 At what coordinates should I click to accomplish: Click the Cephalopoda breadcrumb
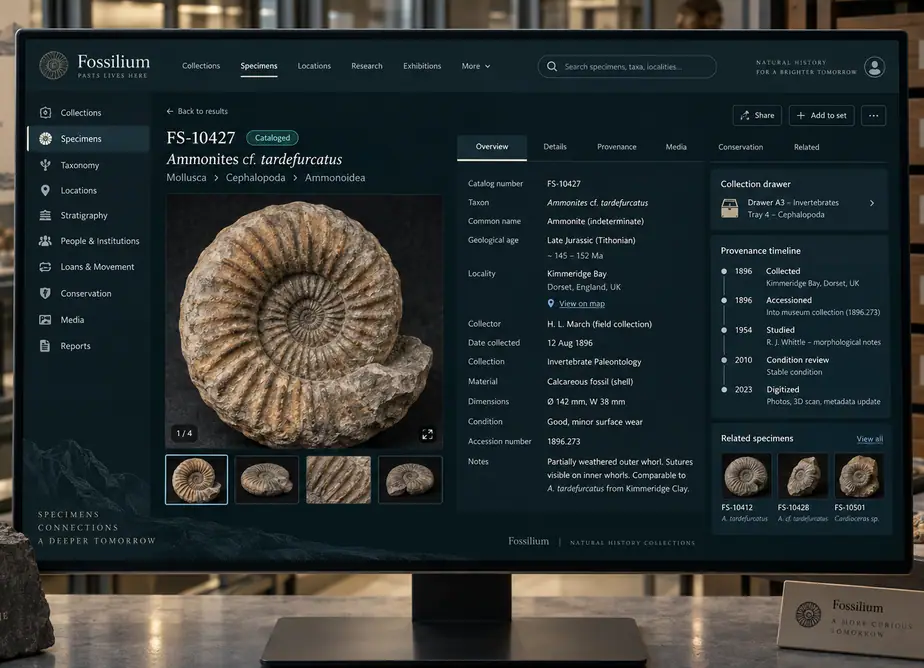(x=255, y=177)
